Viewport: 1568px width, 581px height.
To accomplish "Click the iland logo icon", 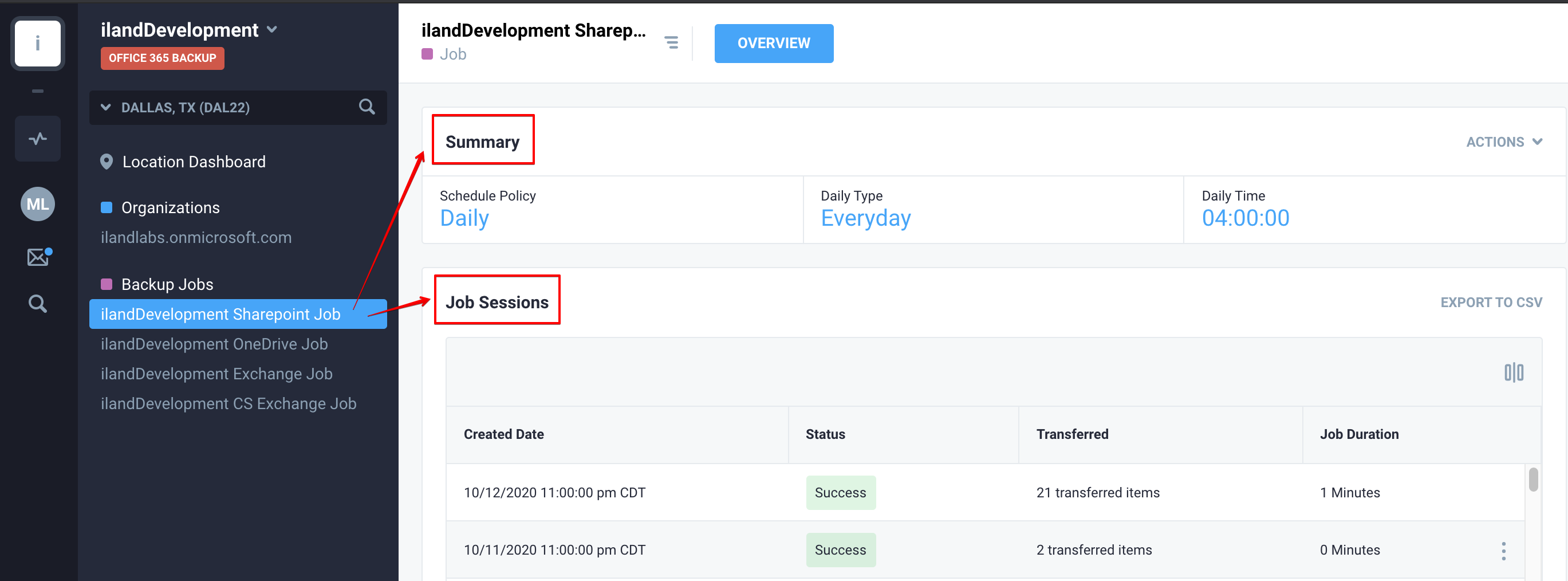I will (38, 43).
